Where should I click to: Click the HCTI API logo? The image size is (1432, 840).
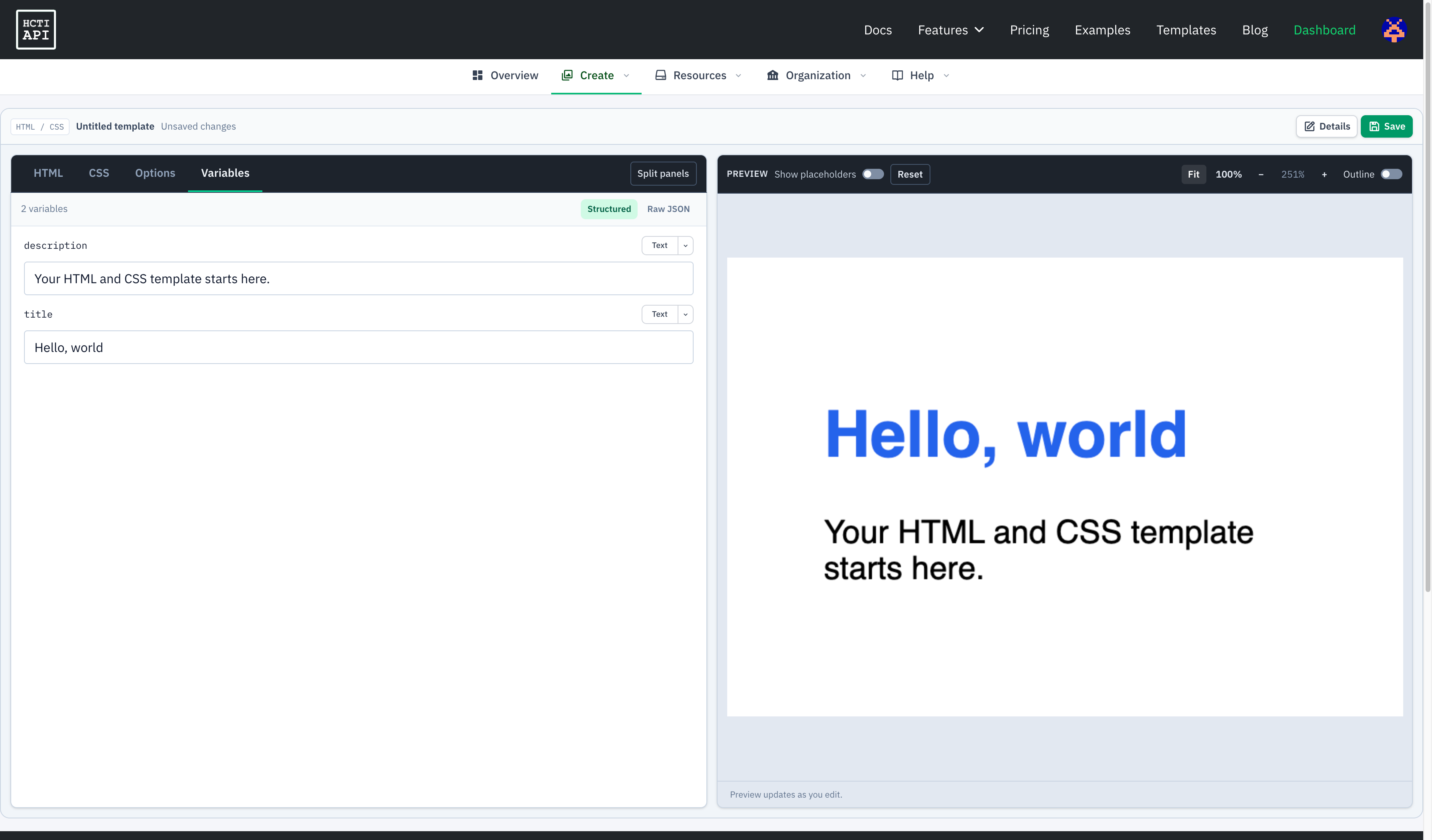click(x=36, y=30)
